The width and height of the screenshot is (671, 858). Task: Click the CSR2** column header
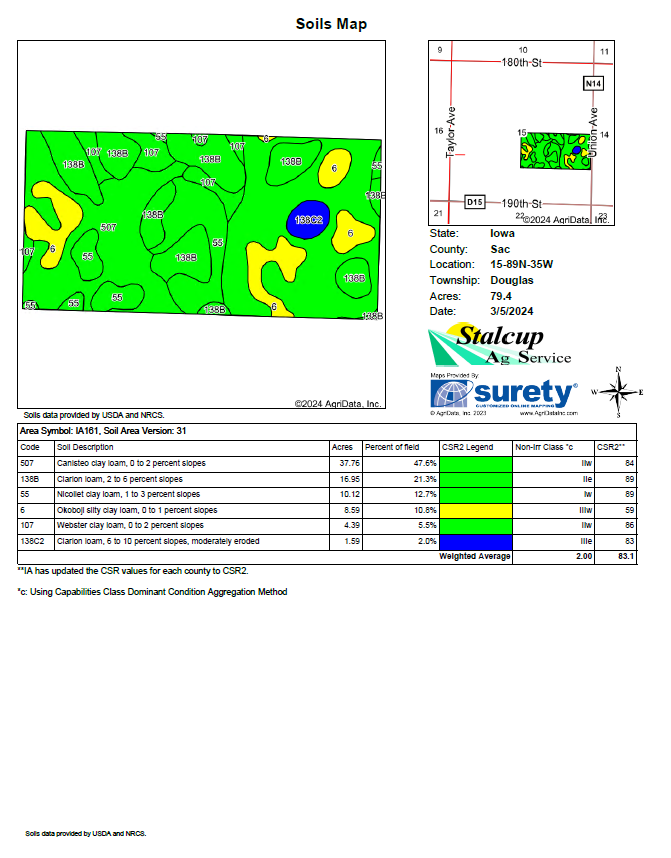pos(611,448)
